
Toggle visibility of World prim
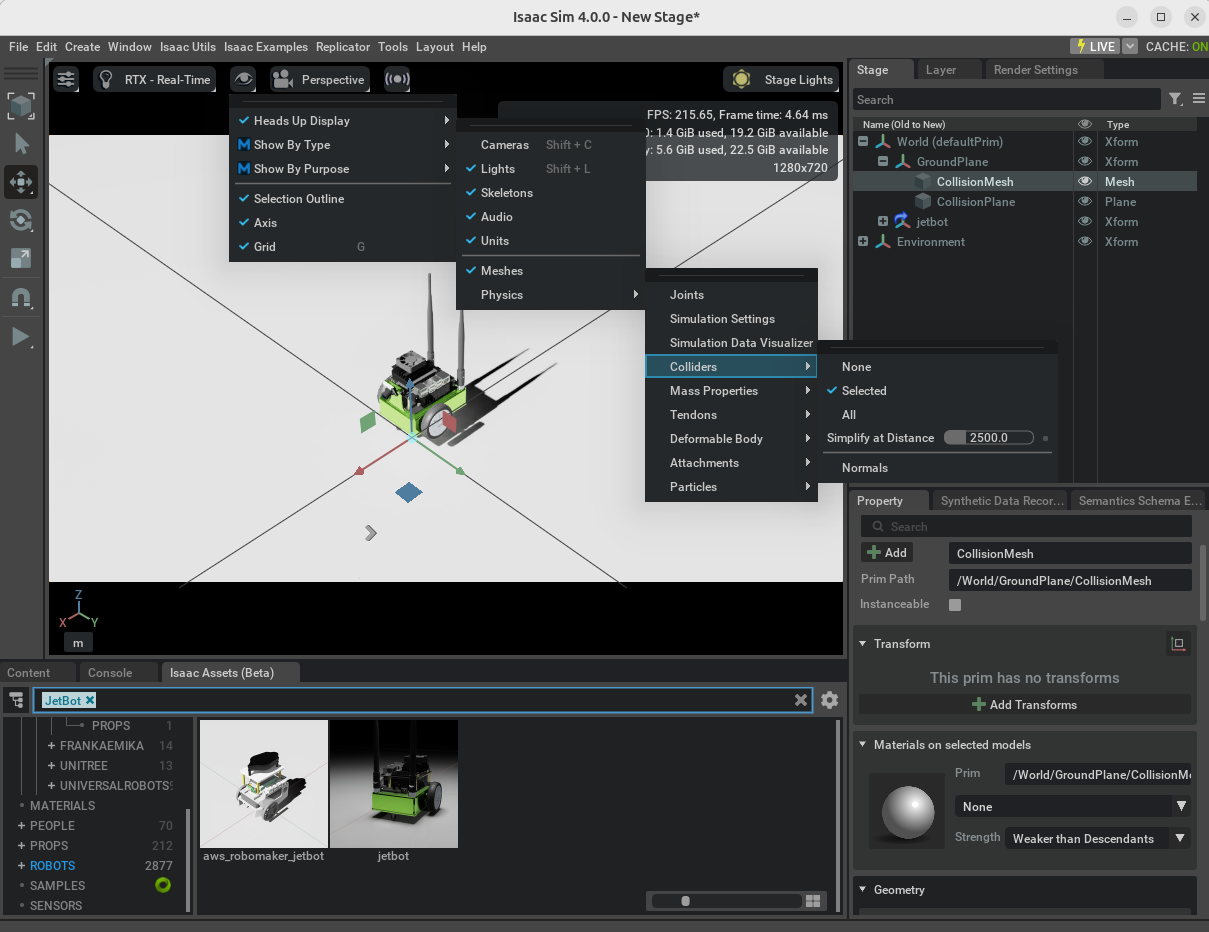click(1084, 142)
